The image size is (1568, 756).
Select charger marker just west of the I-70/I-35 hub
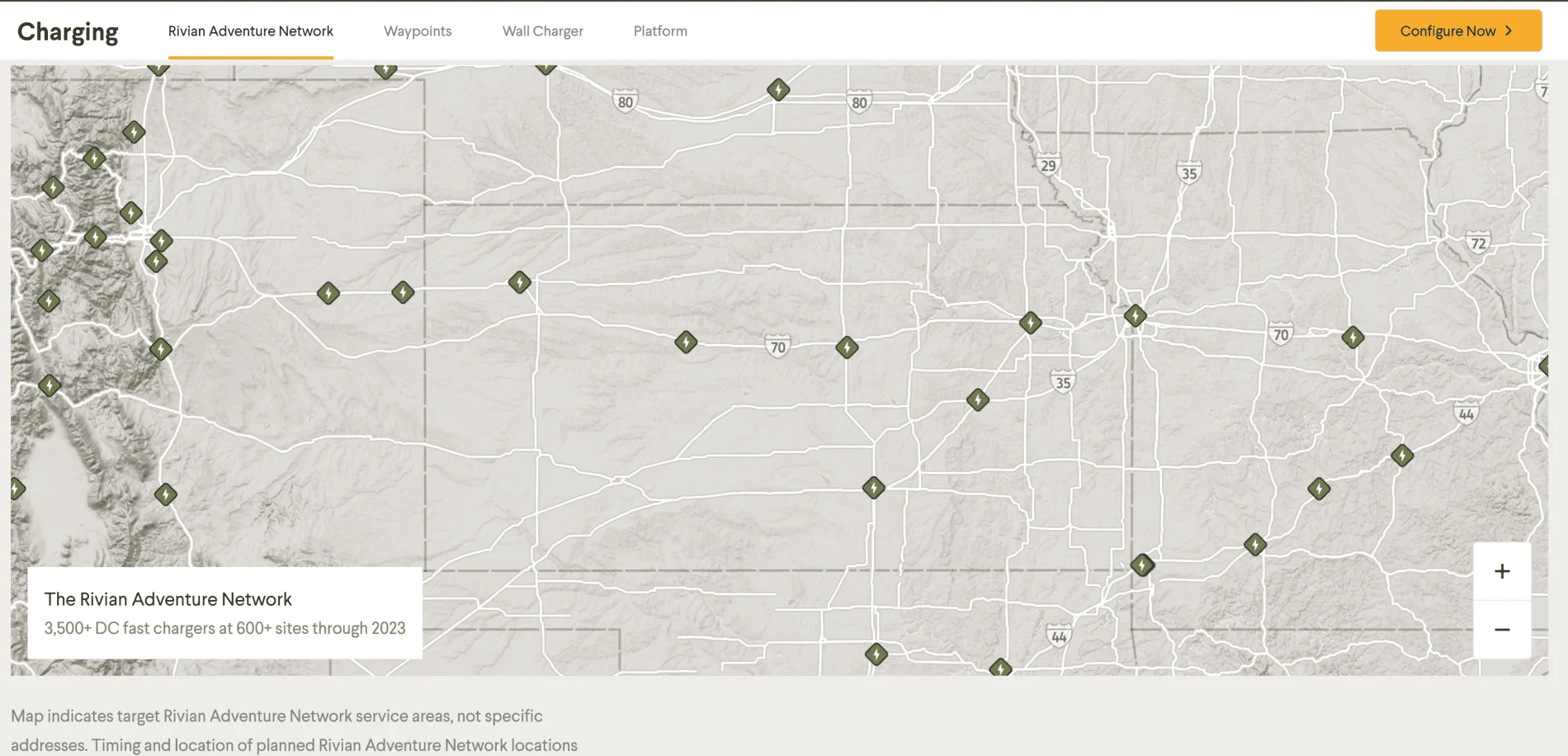[x=1030, y=323]
